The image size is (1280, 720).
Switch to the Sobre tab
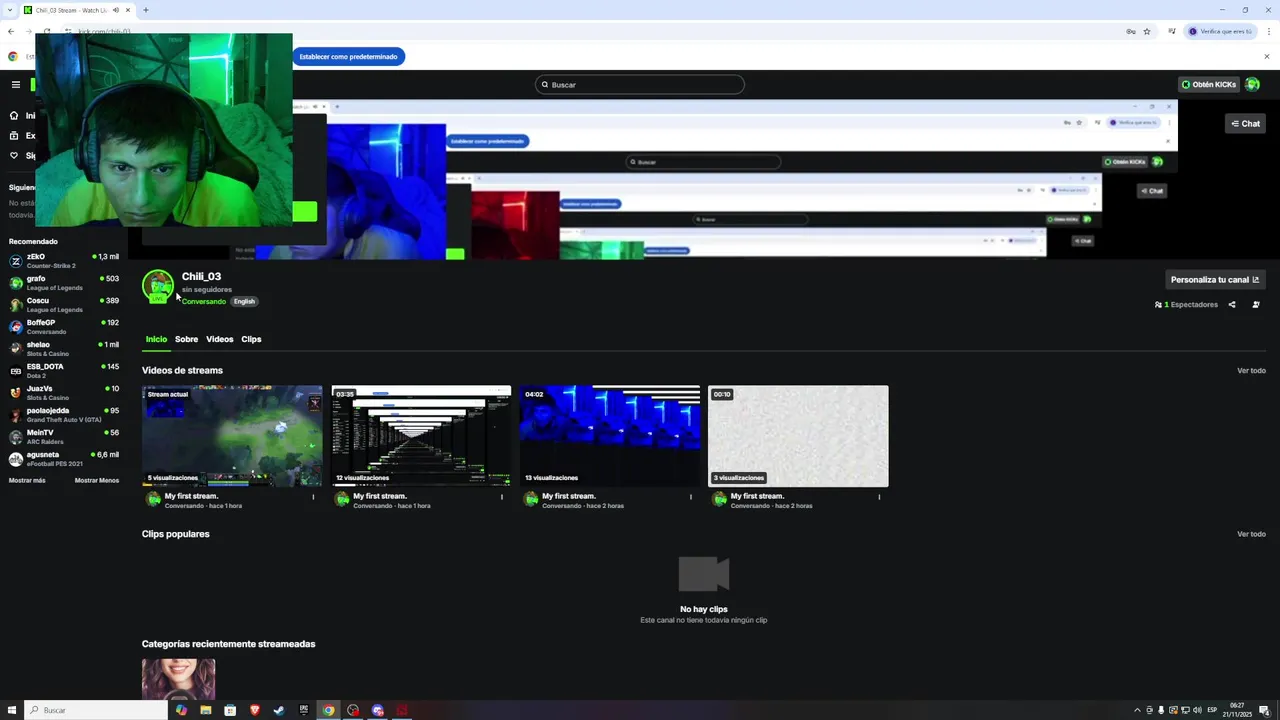pyautogui.click(x=187, y=339)
